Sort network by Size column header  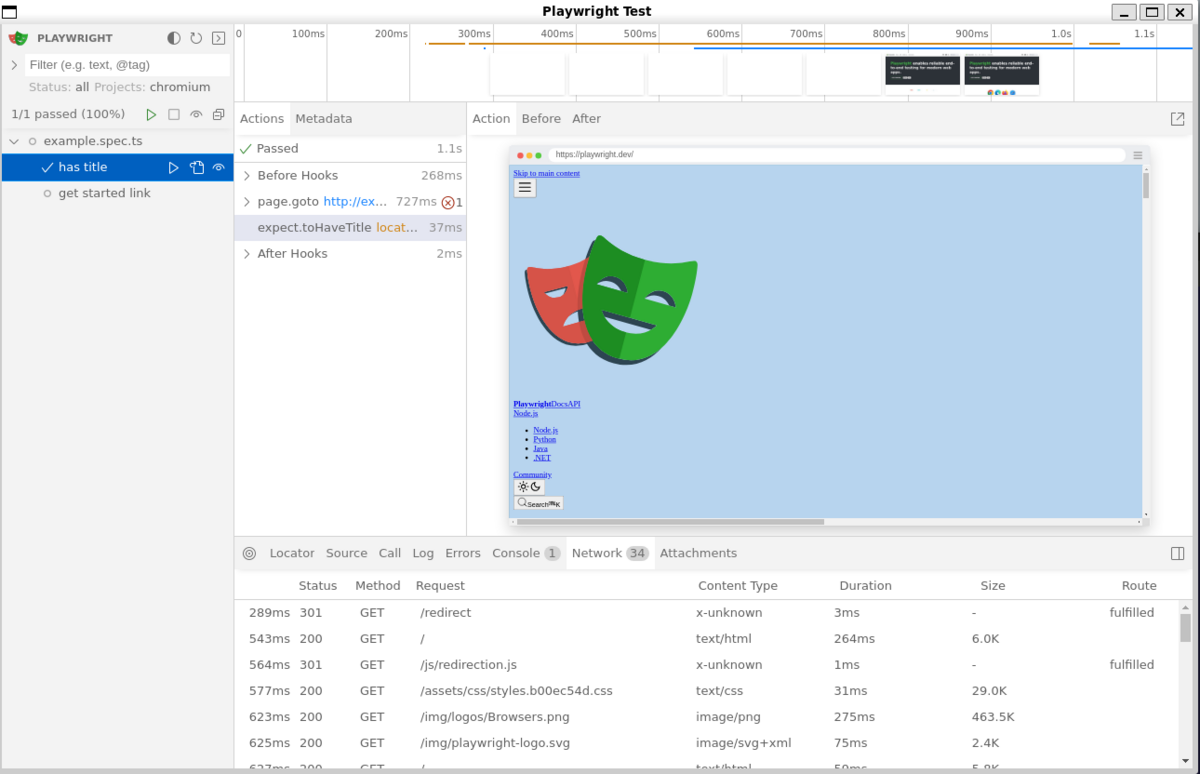pos(992,586)
